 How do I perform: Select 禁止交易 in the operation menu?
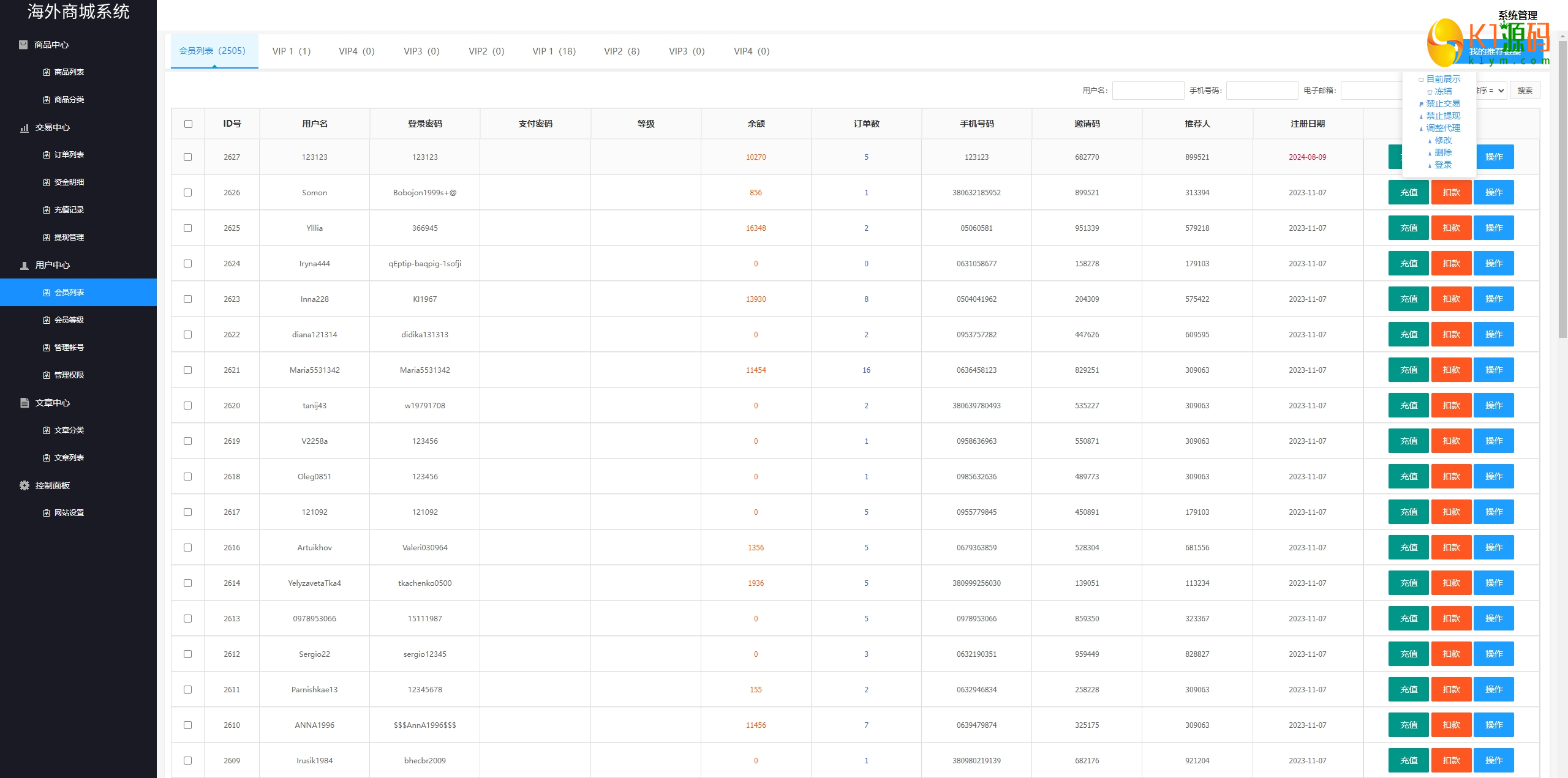1442,103
